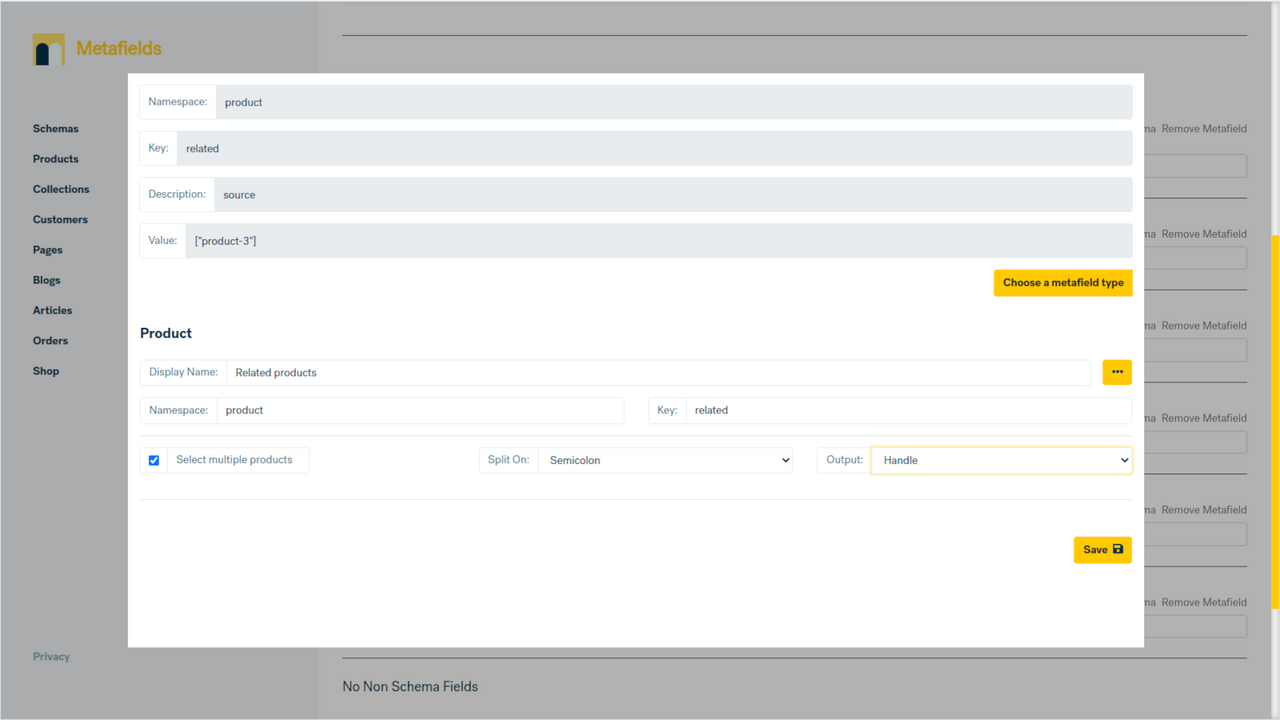Open the Split On dropdown showing Semicolon
The height and width of the screenshot is (720, 1280).
coord(665,460)
